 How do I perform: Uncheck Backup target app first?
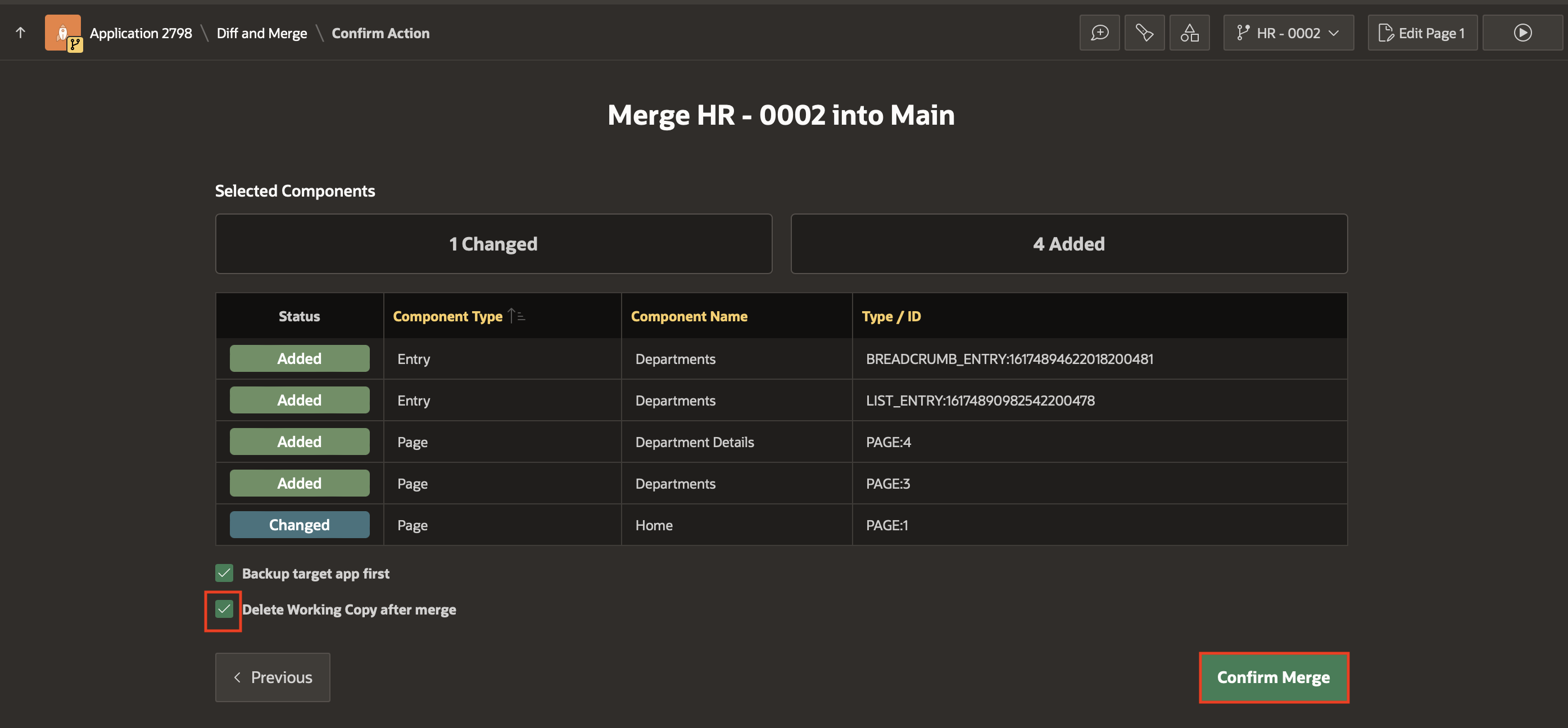coord(224,573)
